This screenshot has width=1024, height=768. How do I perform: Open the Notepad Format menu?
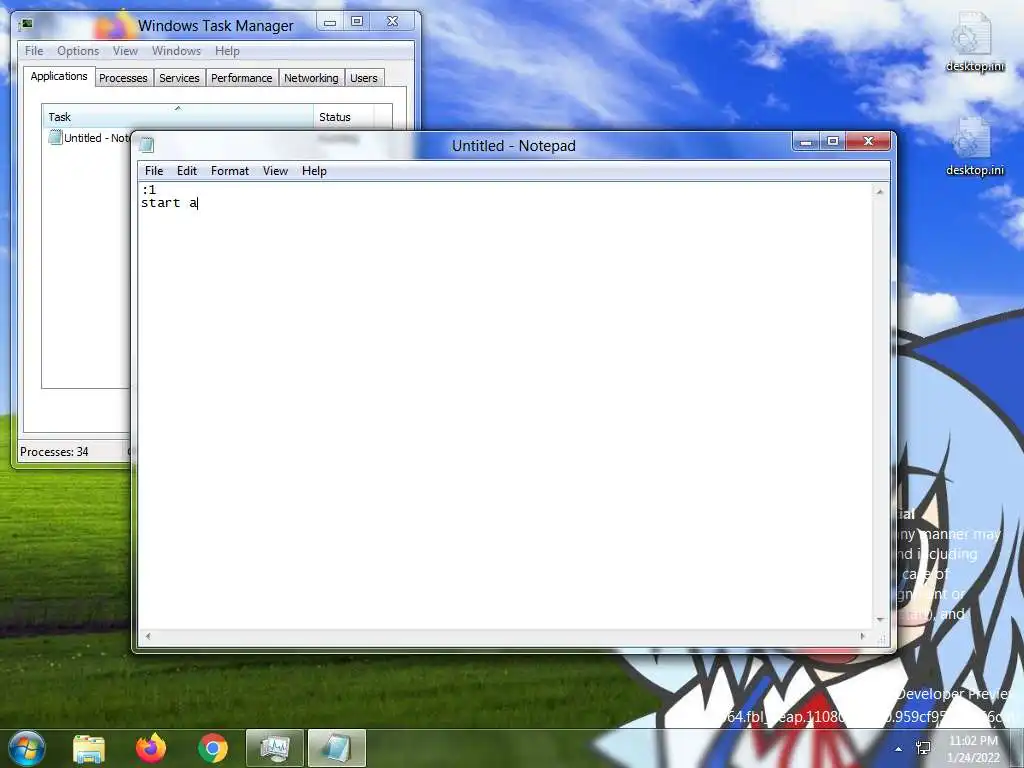(230, 170)
